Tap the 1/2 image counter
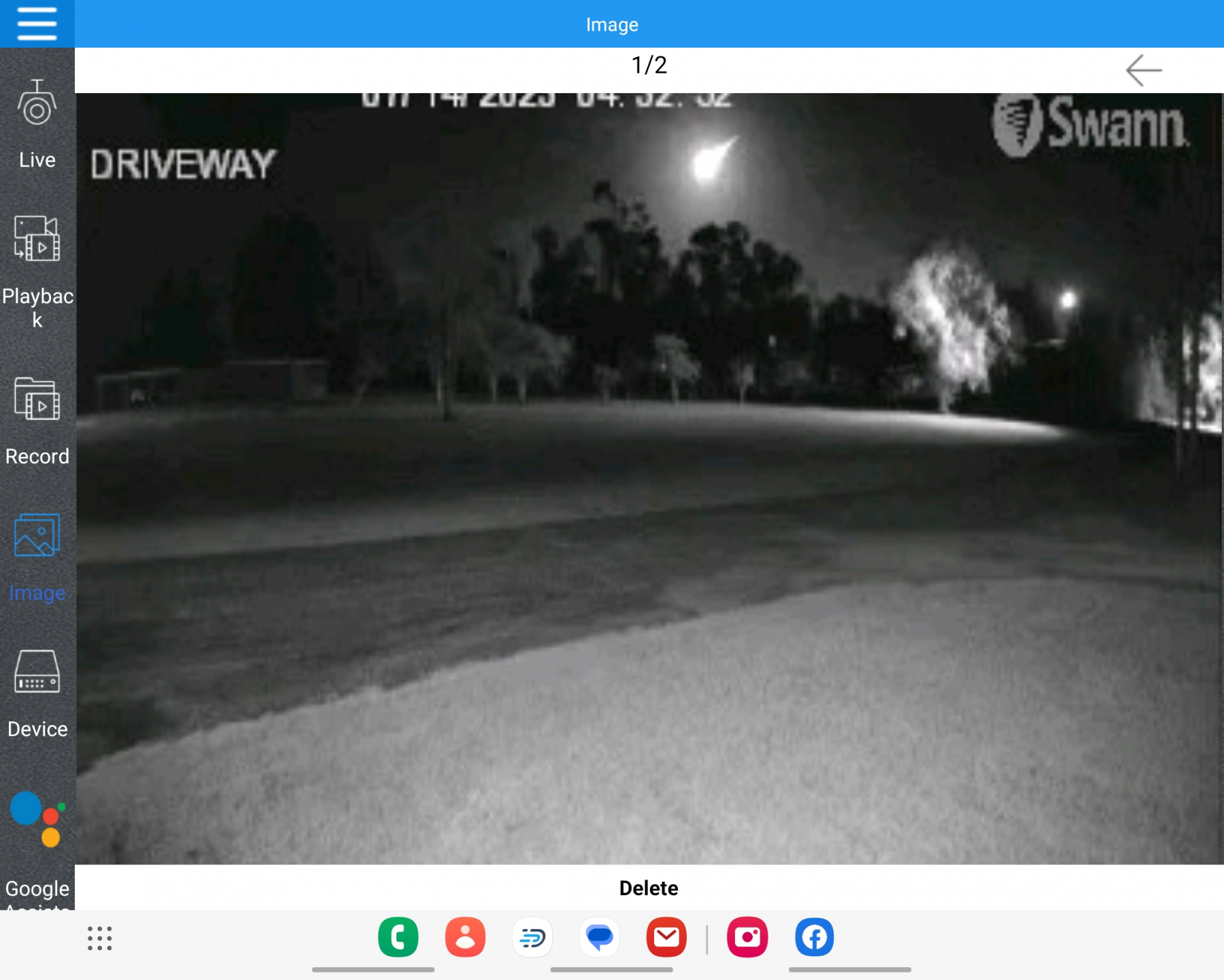This screenshot has width=1224, height=980. [x=649, y=65]
